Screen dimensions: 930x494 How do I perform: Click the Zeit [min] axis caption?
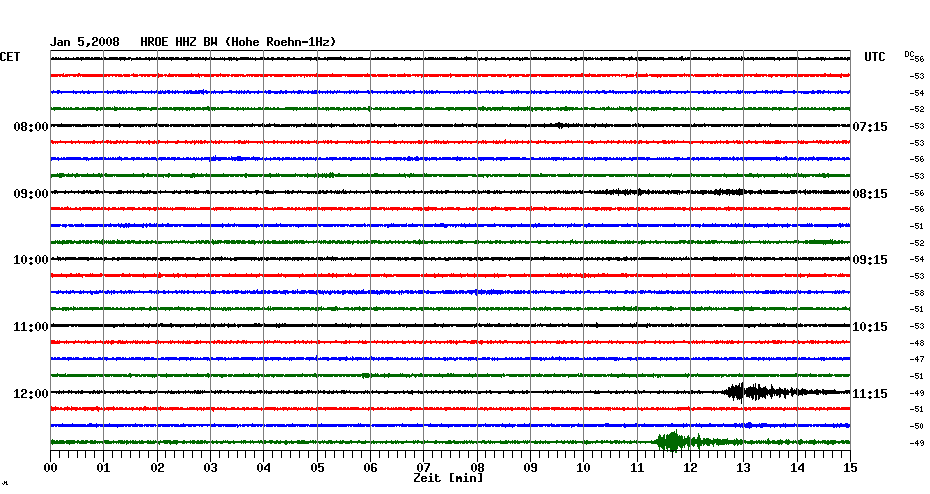pos(448,478)
